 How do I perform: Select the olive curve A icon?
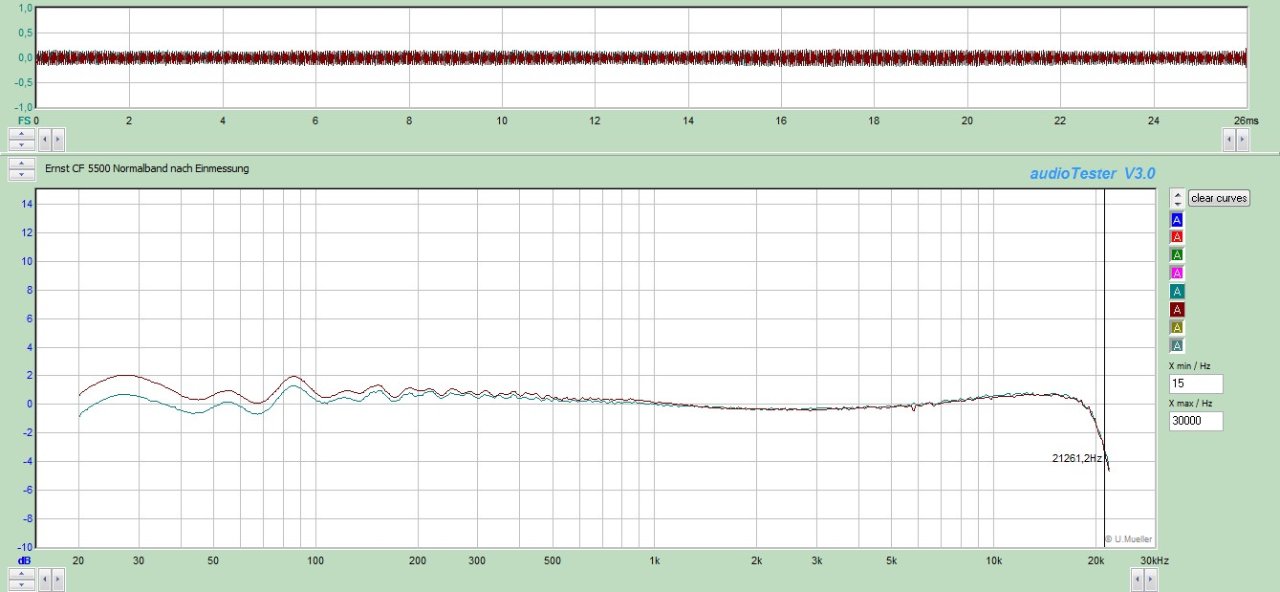tap(1177, 327)
